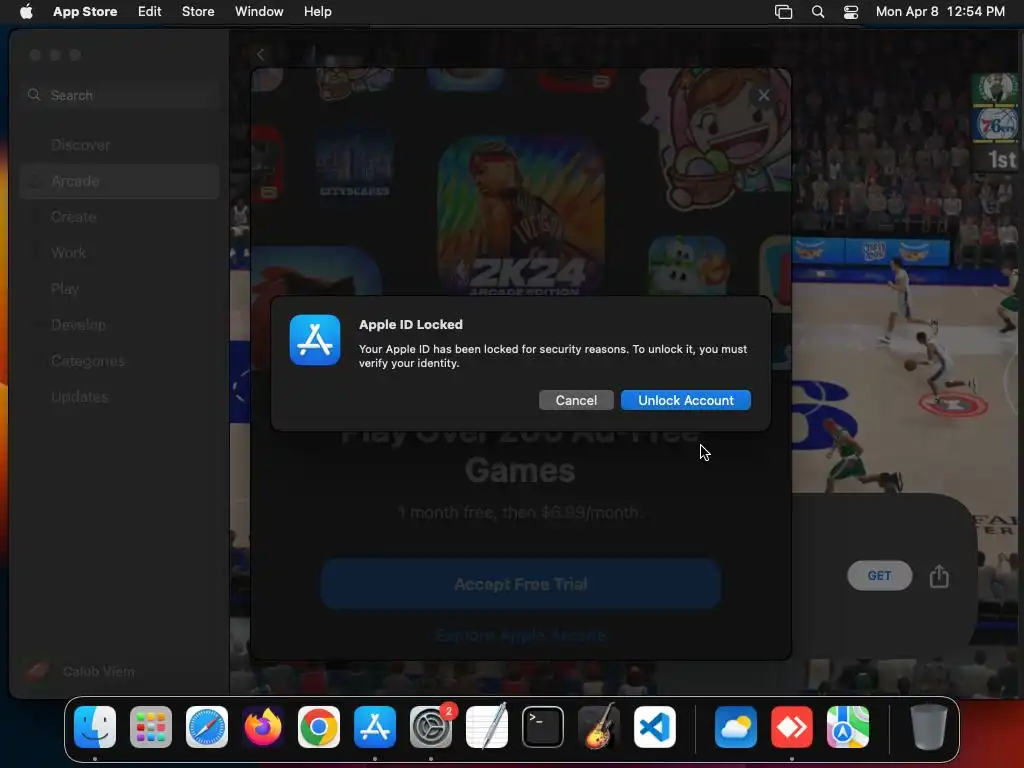This screenshot has width=1024, height=768.
Task: Cancel the Apple ID Locked dialog
Action: [x=575, y=400]
